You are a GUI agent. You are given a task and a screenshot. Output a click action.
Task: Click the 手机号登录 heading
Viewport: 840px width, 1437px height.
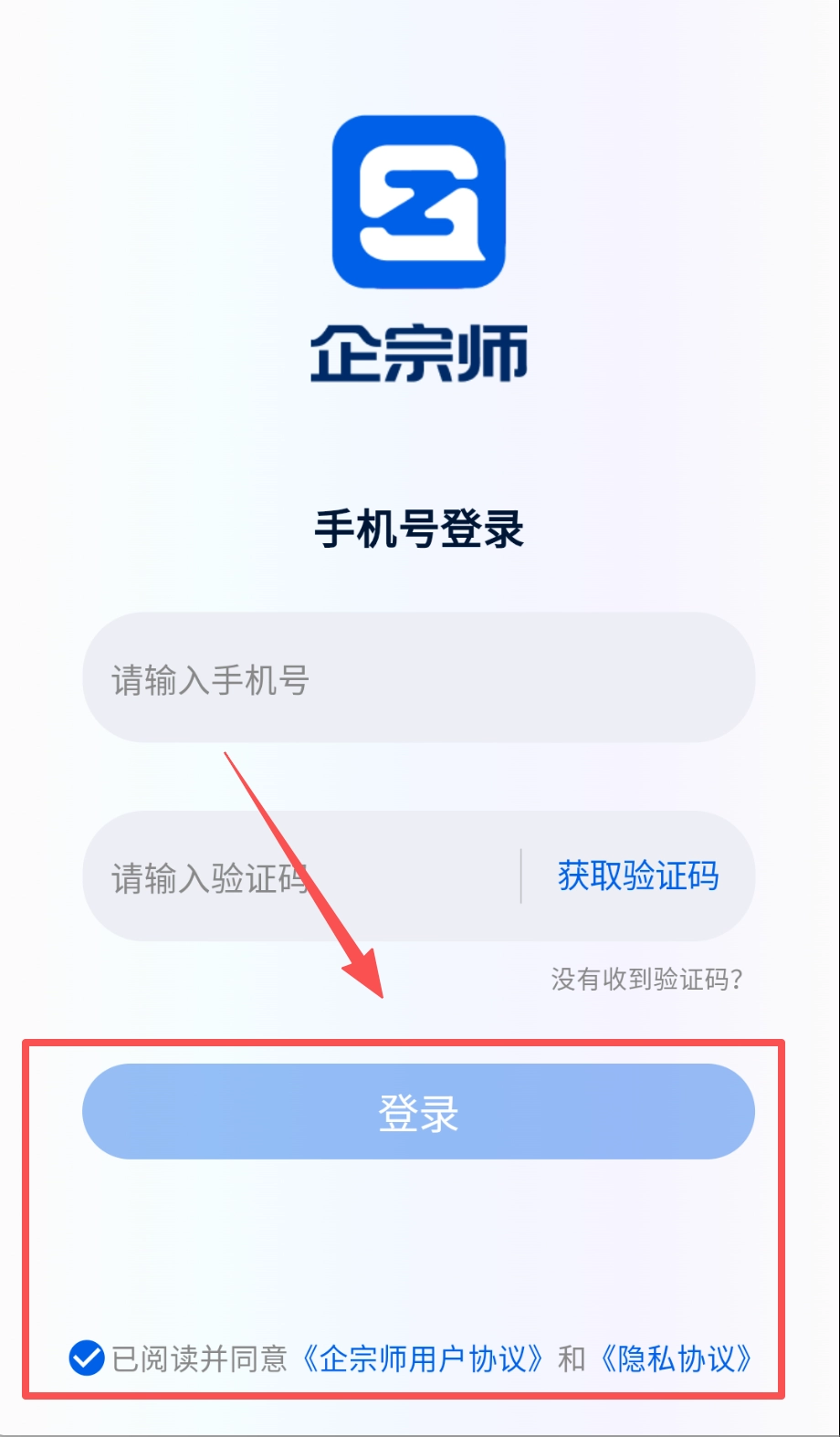(x=419, y=530)
